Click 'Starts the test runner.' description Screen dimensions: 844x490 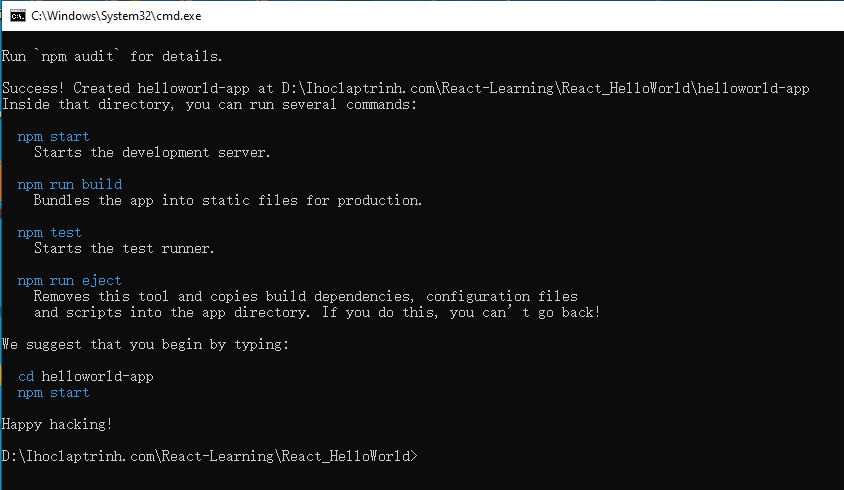(x=124, y=249)
